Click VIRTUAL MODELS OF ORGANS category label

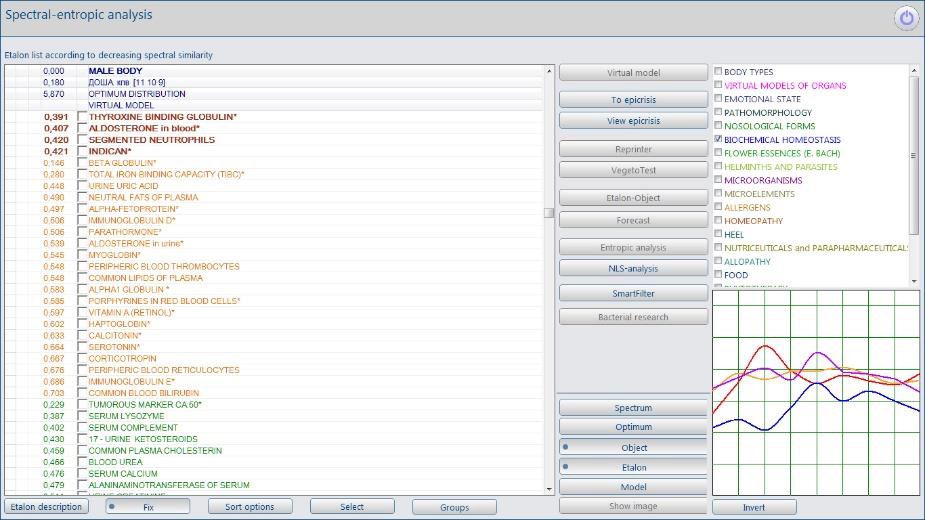[x=785, y=86]
